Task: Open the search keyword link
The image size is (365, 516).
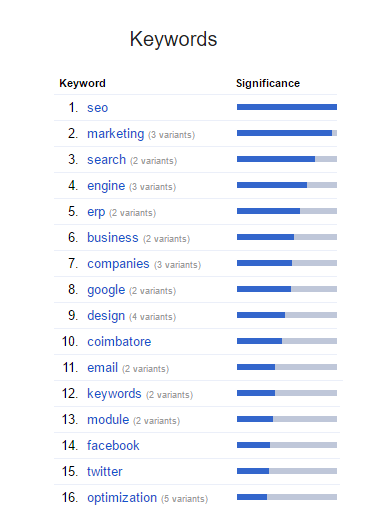Action: click(x=106, y=160)
